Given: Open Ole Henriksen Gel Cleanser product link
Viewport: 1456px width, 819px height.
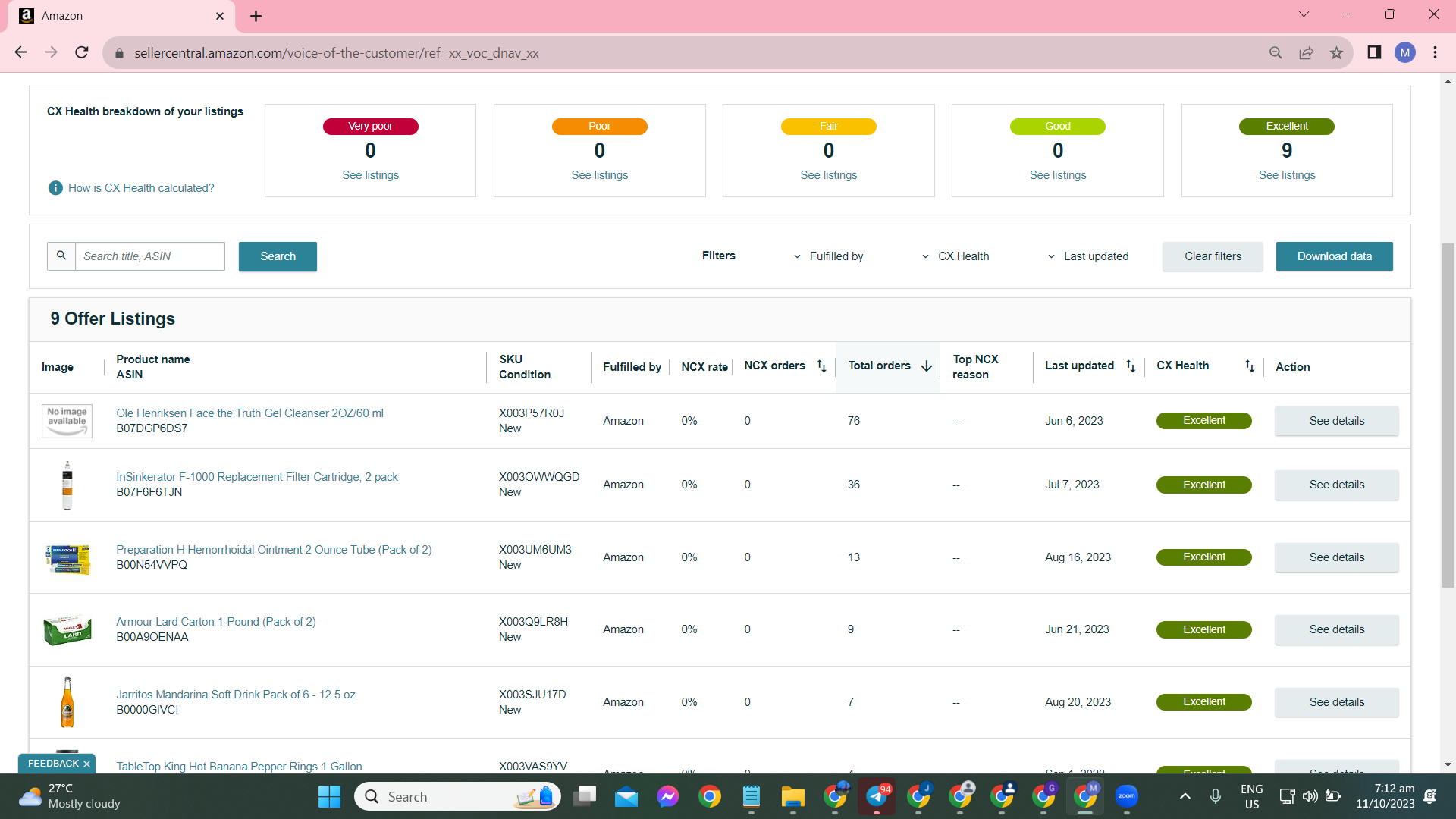Looking at the screenshot, I should (x=249, y=413).
